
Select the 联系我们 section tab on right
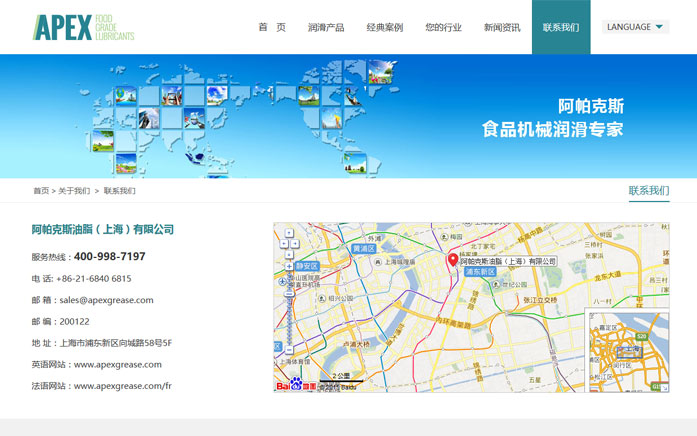point(649,191)
